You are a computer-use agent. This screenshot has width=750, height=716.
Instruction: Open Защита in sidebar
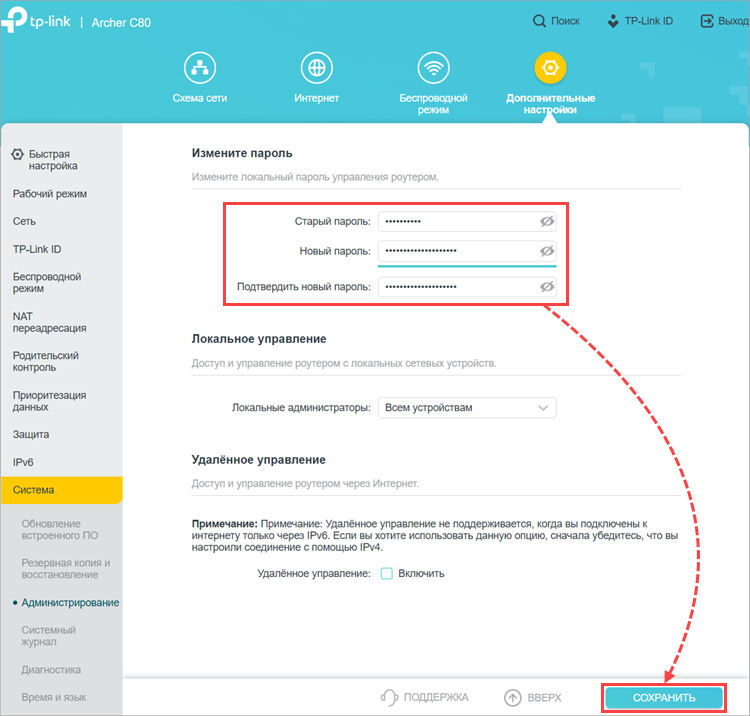point(31,435)
